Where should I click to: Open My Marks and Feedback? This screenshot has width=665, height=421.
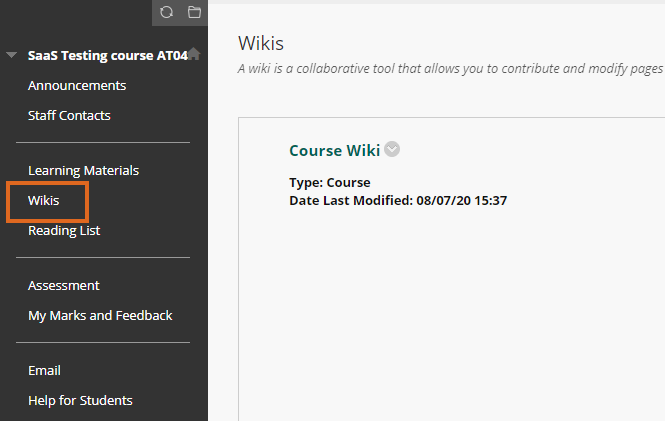100,316
